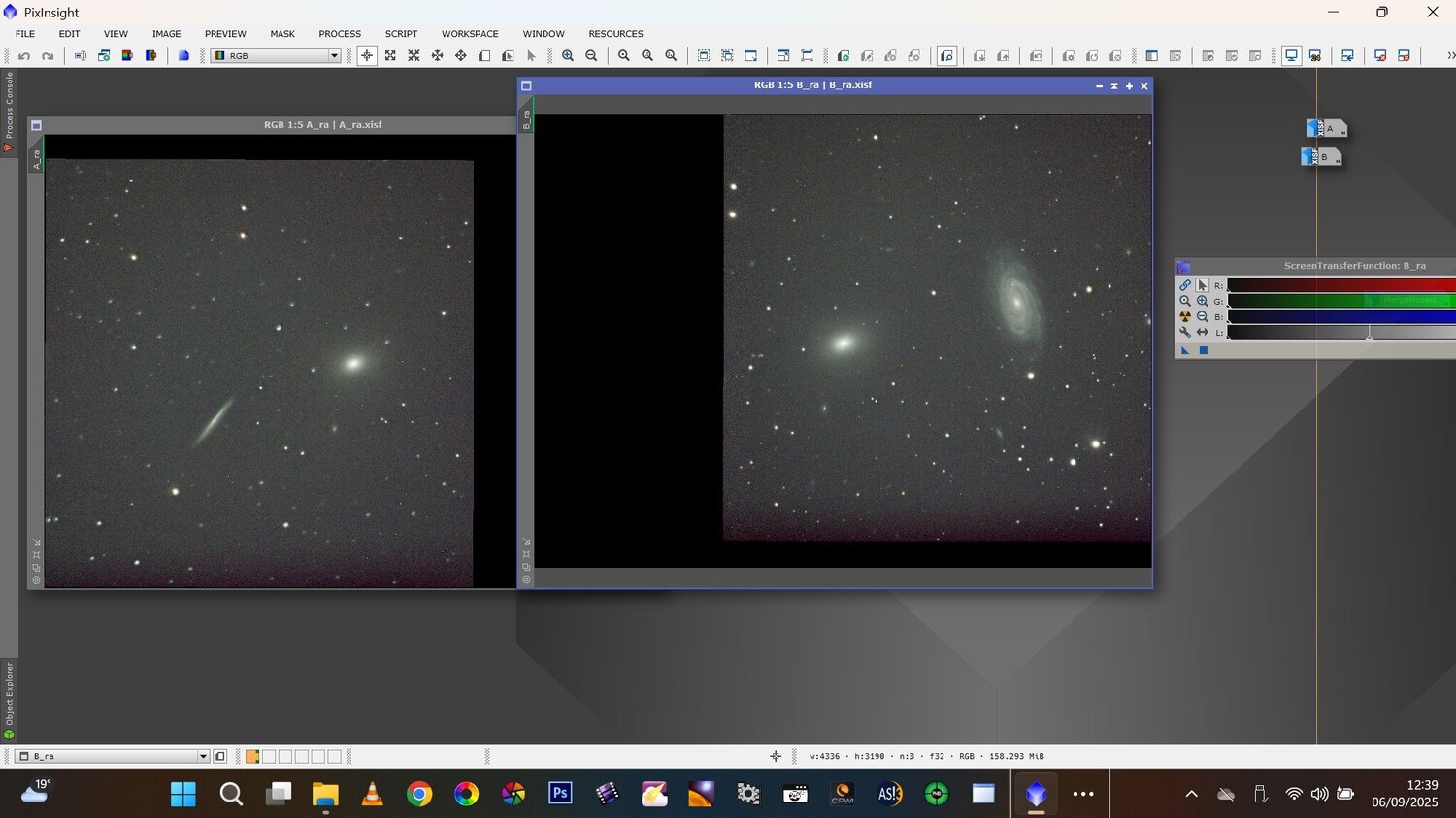Select the Readout cursor mode tool
1456x818 pixels.
click(x=367, y=56)
